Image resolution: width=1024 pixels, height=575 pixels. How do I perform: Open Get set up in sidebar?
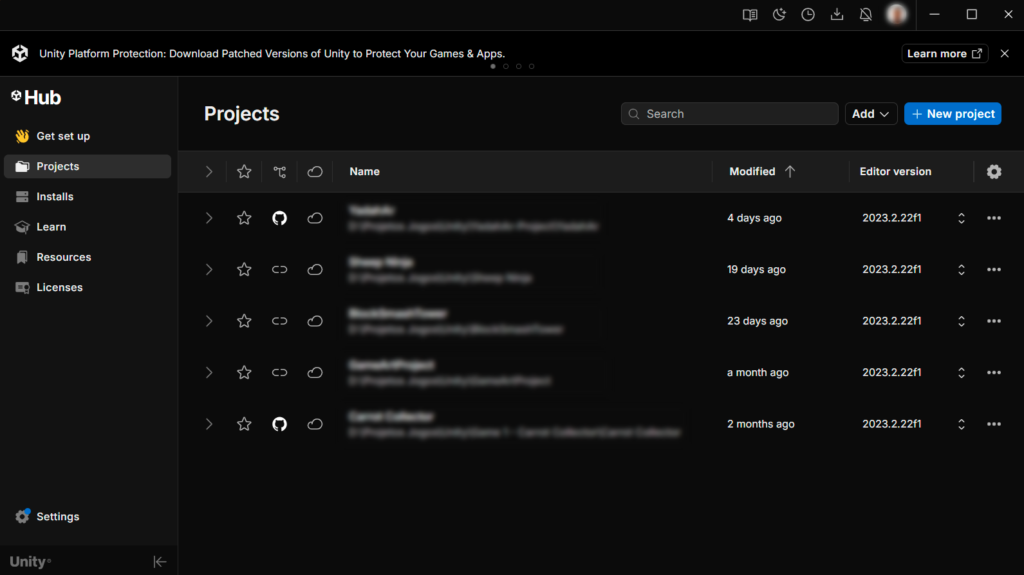[x=88, y=136]
